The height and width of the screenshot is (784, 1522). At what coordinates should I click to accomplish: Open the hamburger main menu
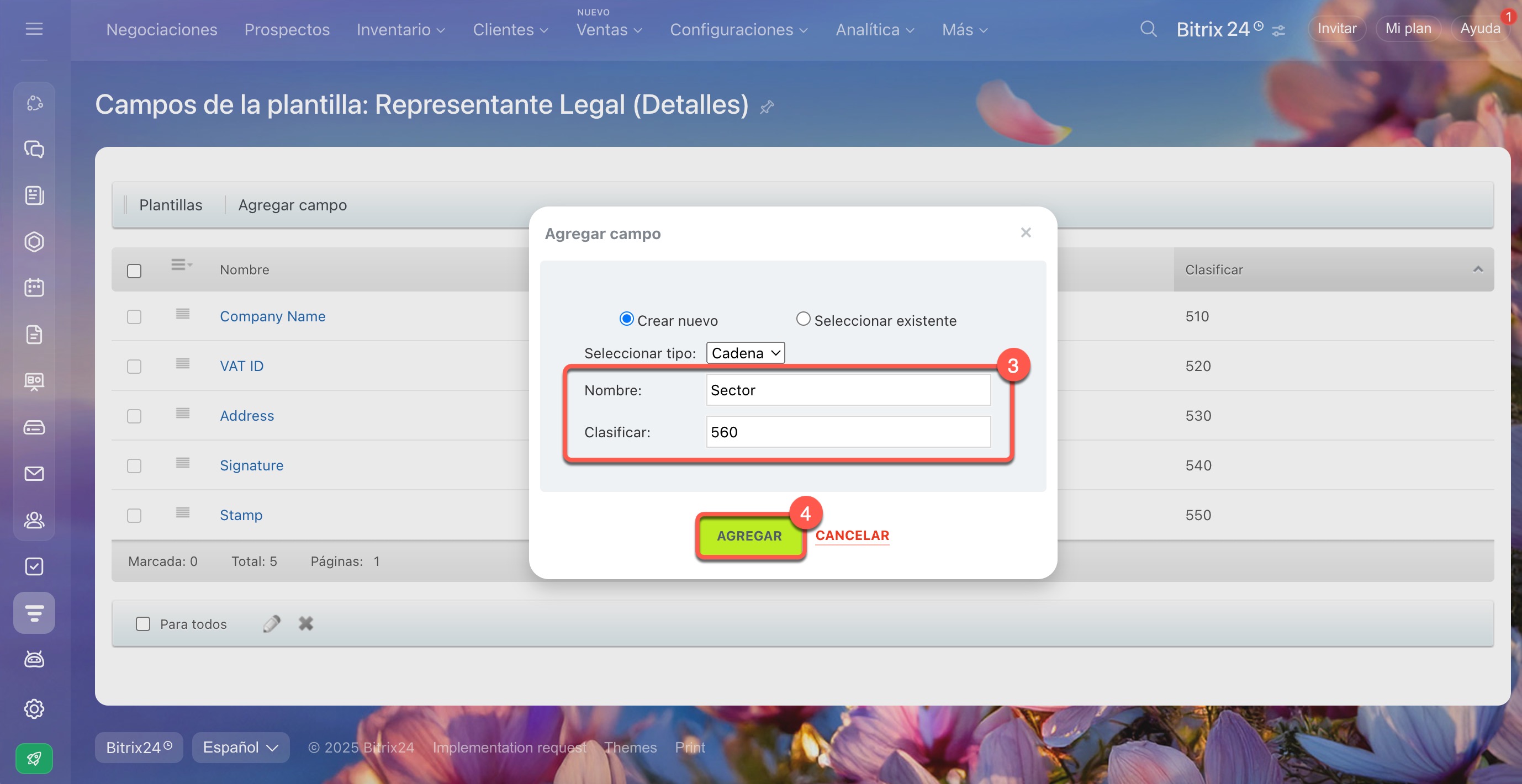(34, 28)
